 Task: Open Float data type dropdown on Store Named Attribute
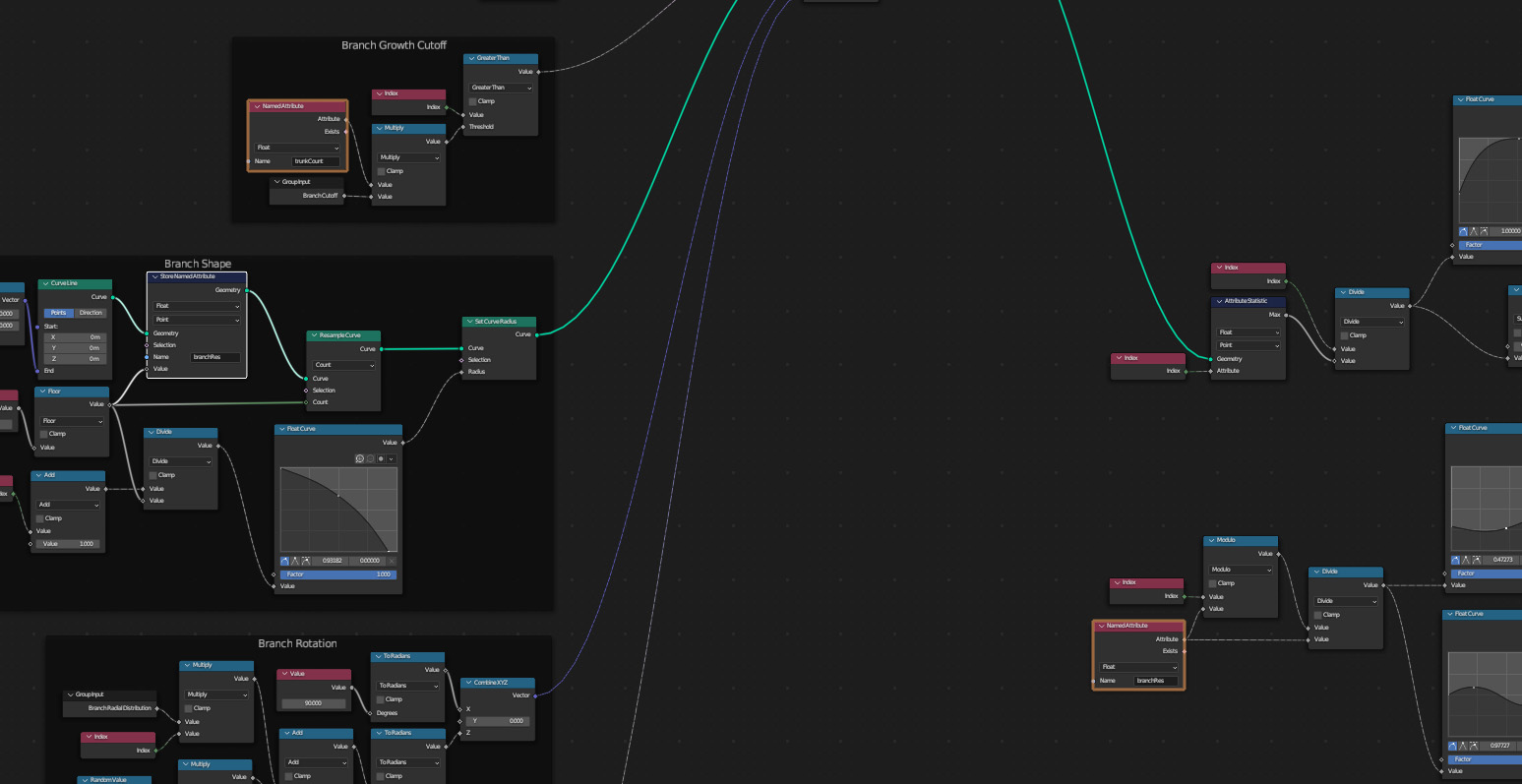coord(198,306)
